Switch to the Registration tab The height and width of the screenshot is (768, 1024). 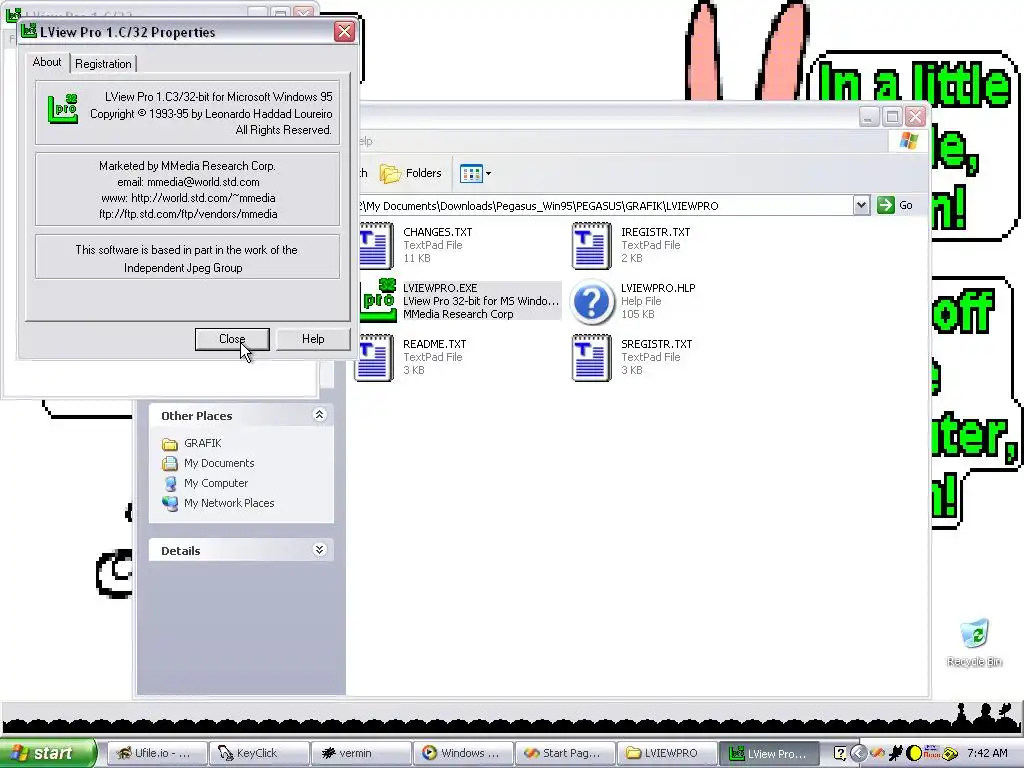pos(103,63)
